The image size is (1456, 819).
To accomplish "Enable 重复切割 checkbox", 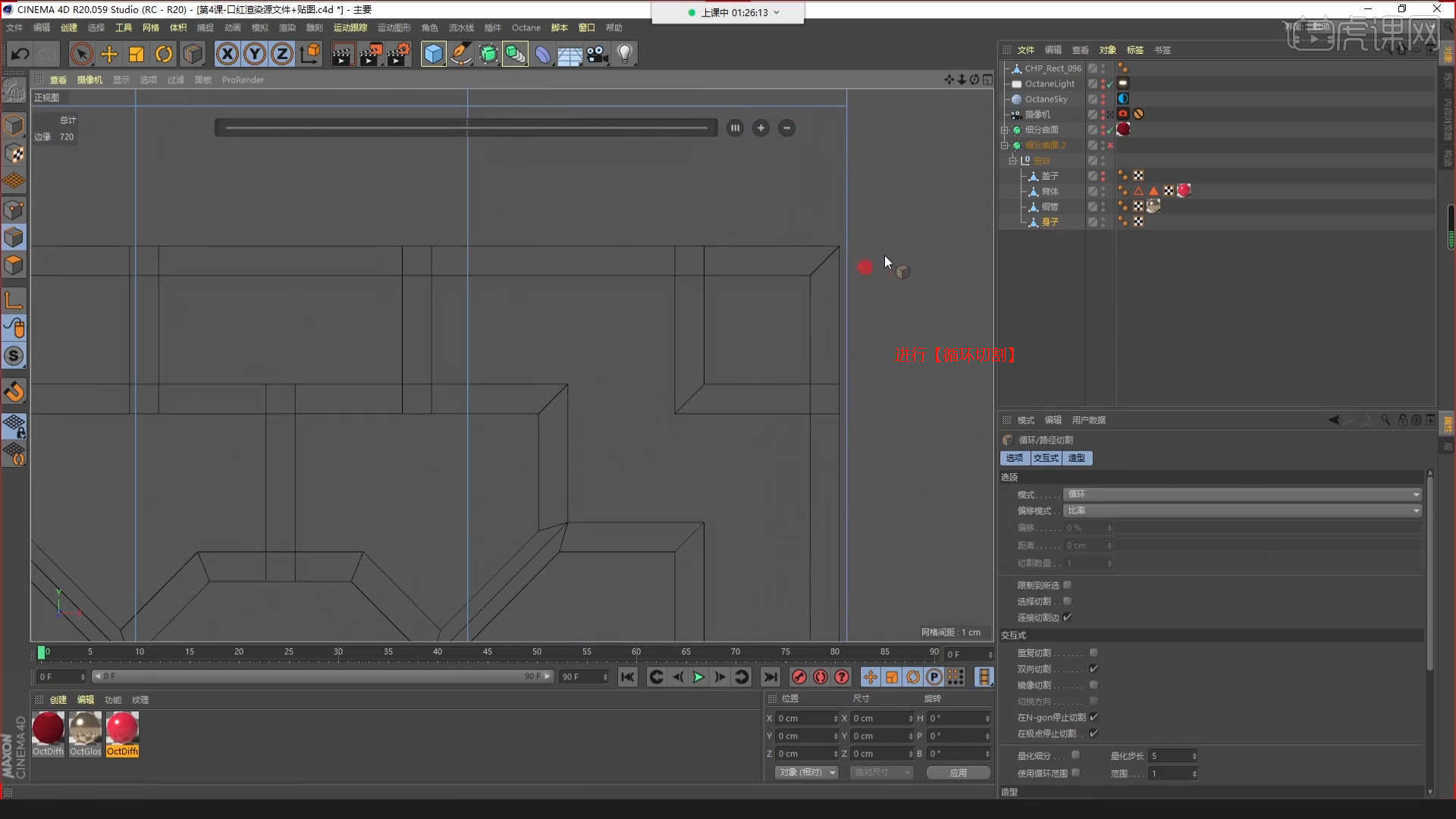I will 1094,653.
